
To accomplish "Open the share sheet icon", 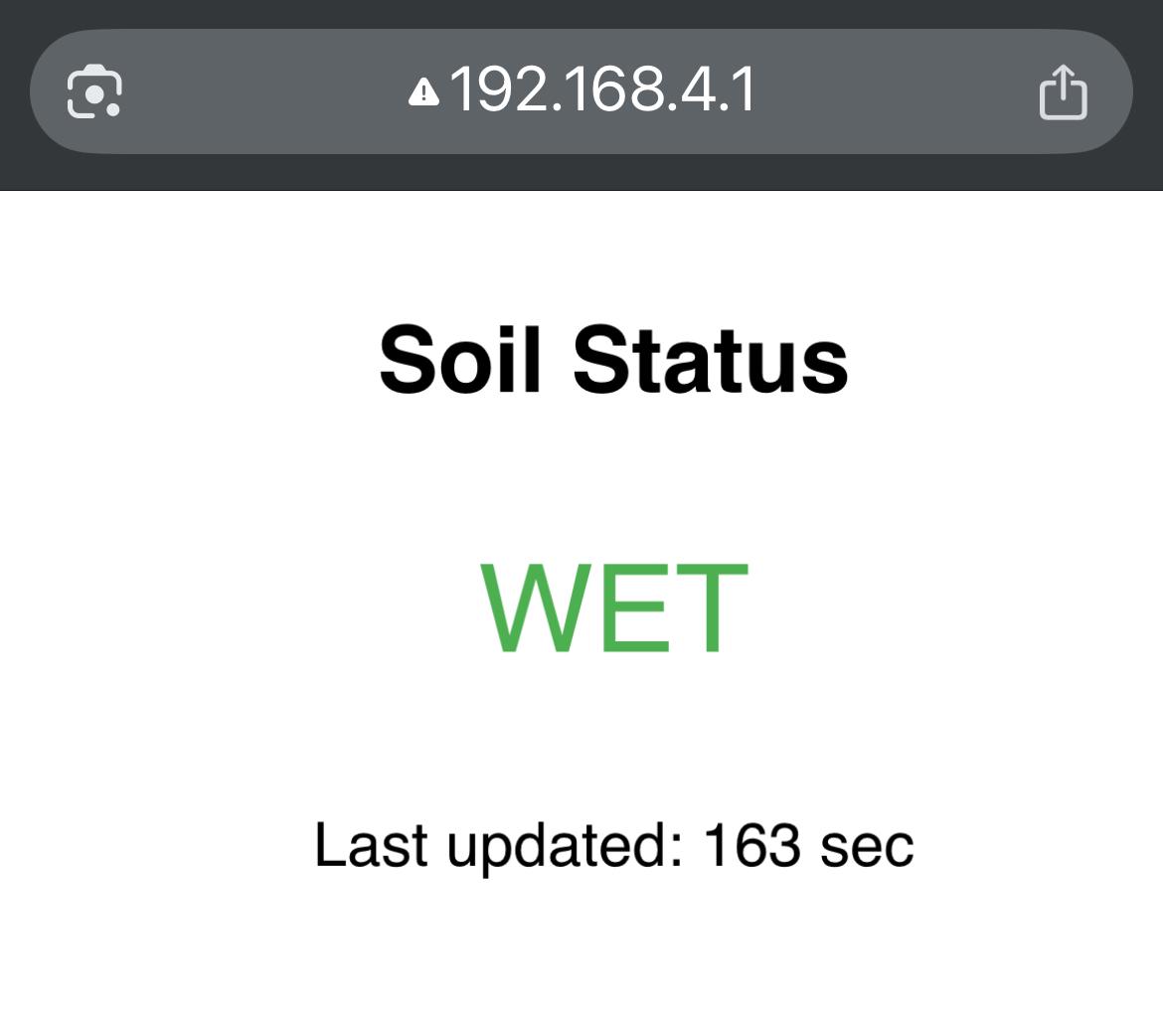I will point(1063,92).
